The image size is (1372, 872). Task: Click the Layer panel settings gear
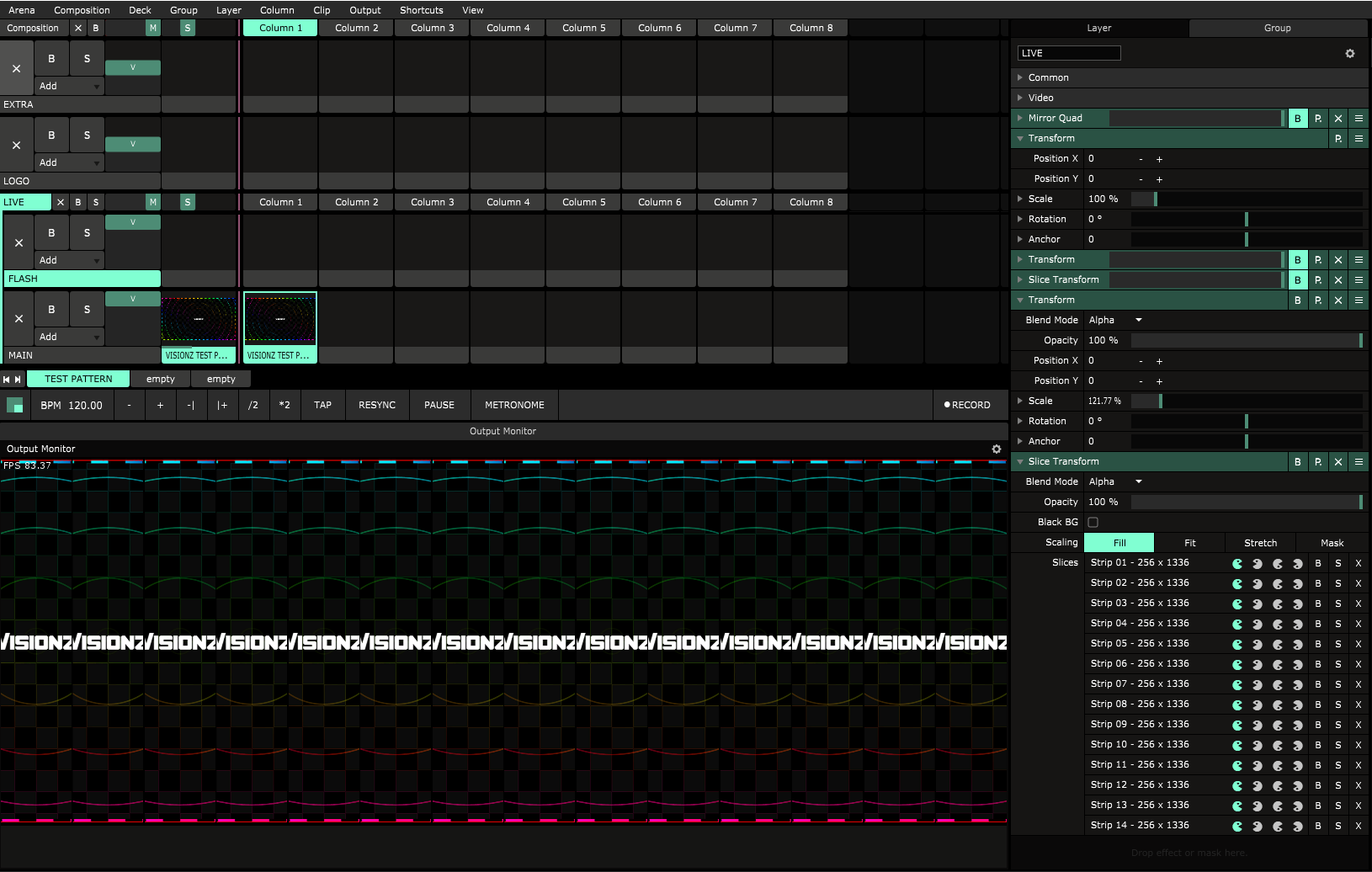[1350, 54]
